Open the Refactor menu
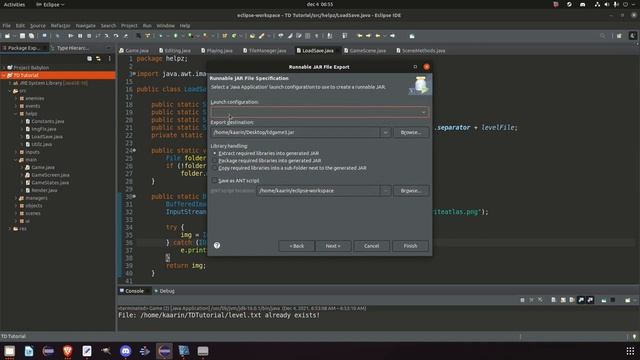The image size is (640, 360). coord(60,26)
